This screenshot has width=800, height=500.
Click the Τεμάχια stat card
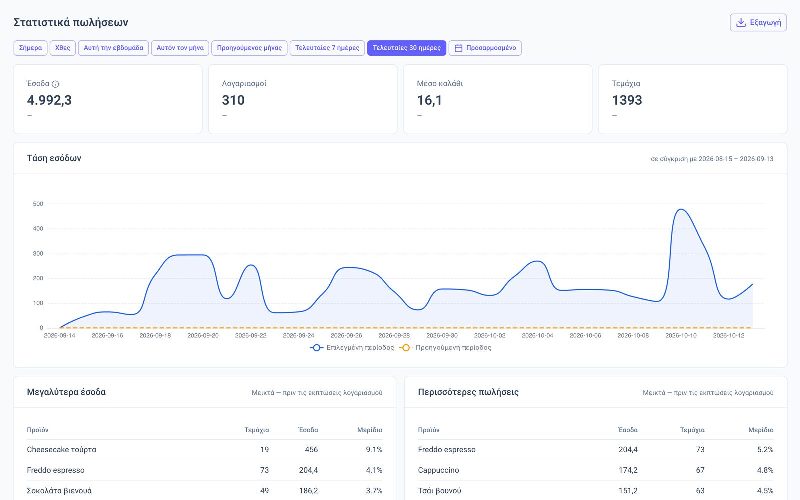point(693,99)
